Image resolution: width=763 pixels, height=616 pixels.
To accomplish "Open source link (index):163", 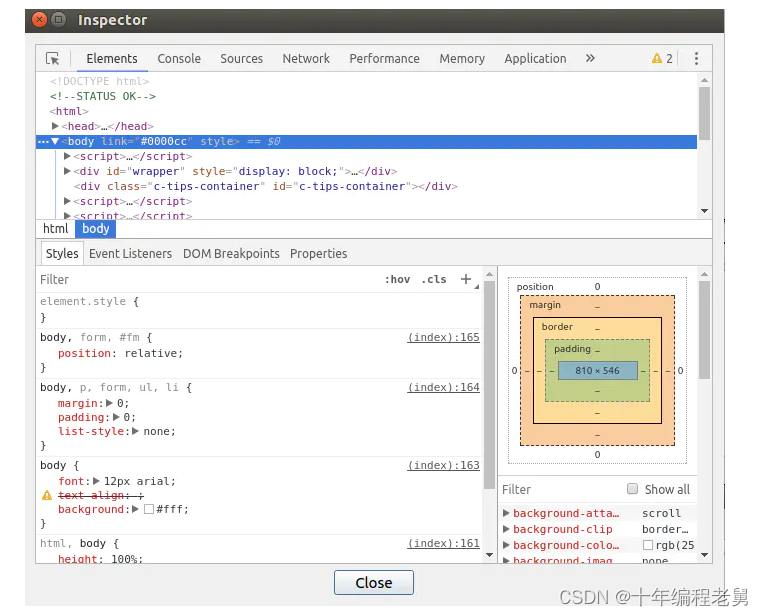I will pos(444,465).
